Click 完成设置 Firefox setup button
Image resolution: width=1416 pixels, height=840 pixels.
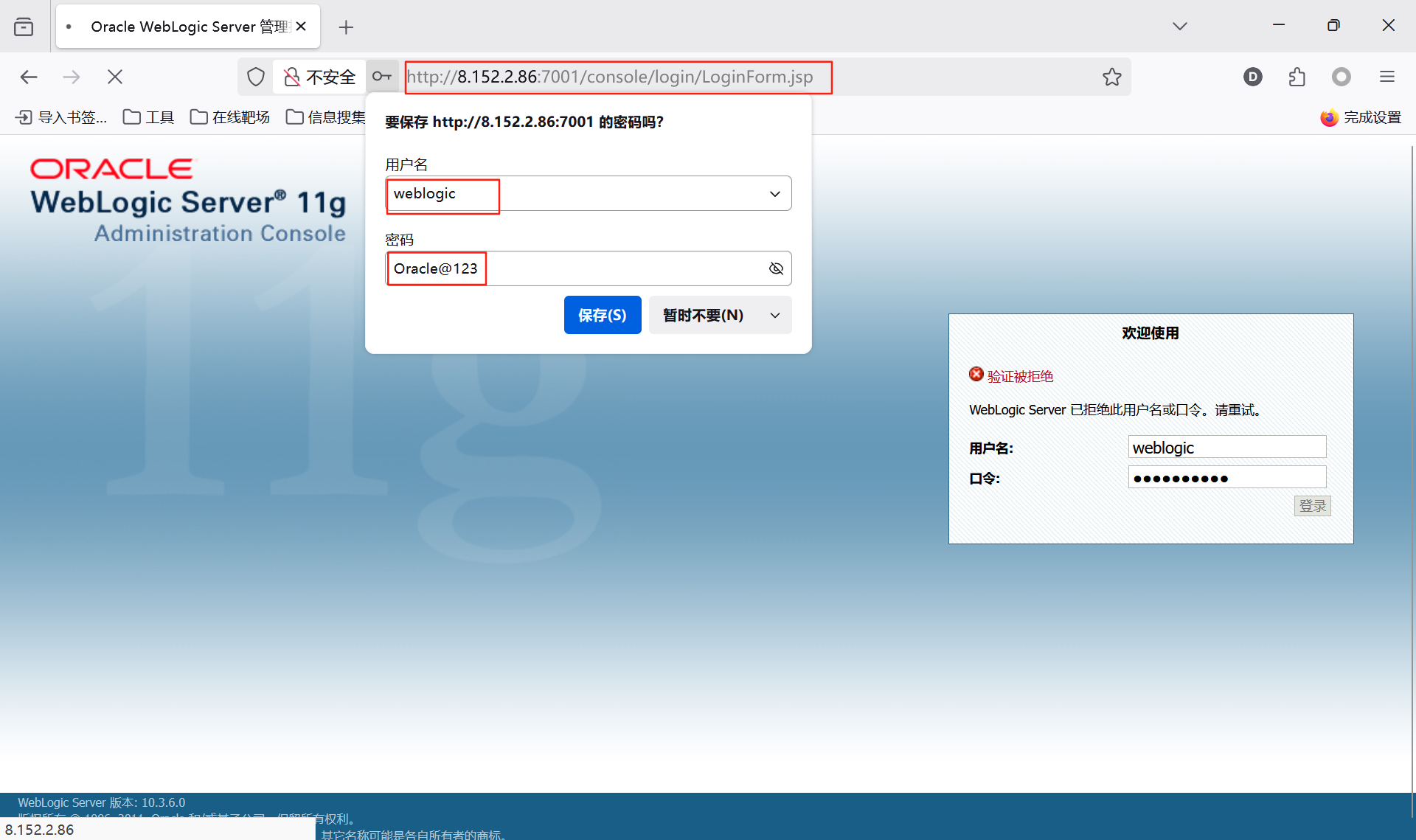tap(1361, 117)
